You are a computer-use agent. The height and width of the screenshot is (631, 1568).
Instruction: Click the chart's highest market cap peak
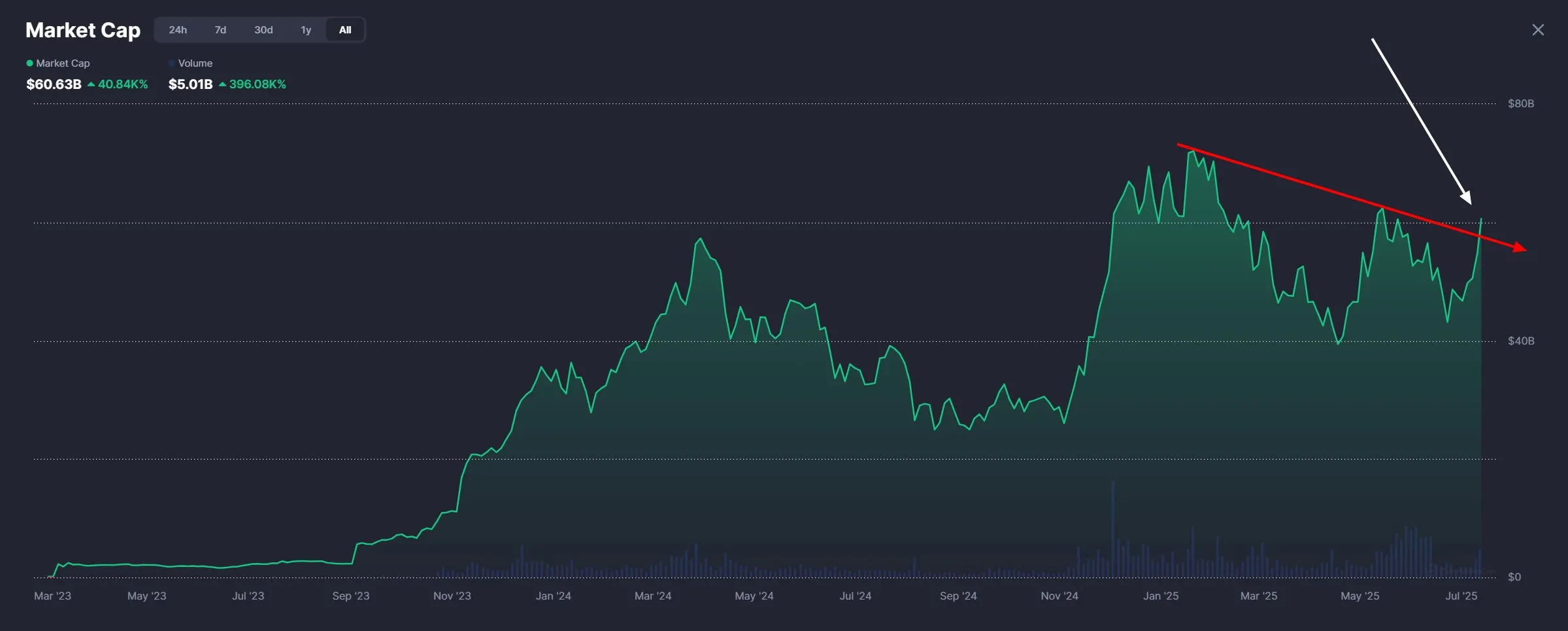pyautogui.click(x=1192, y=152)
